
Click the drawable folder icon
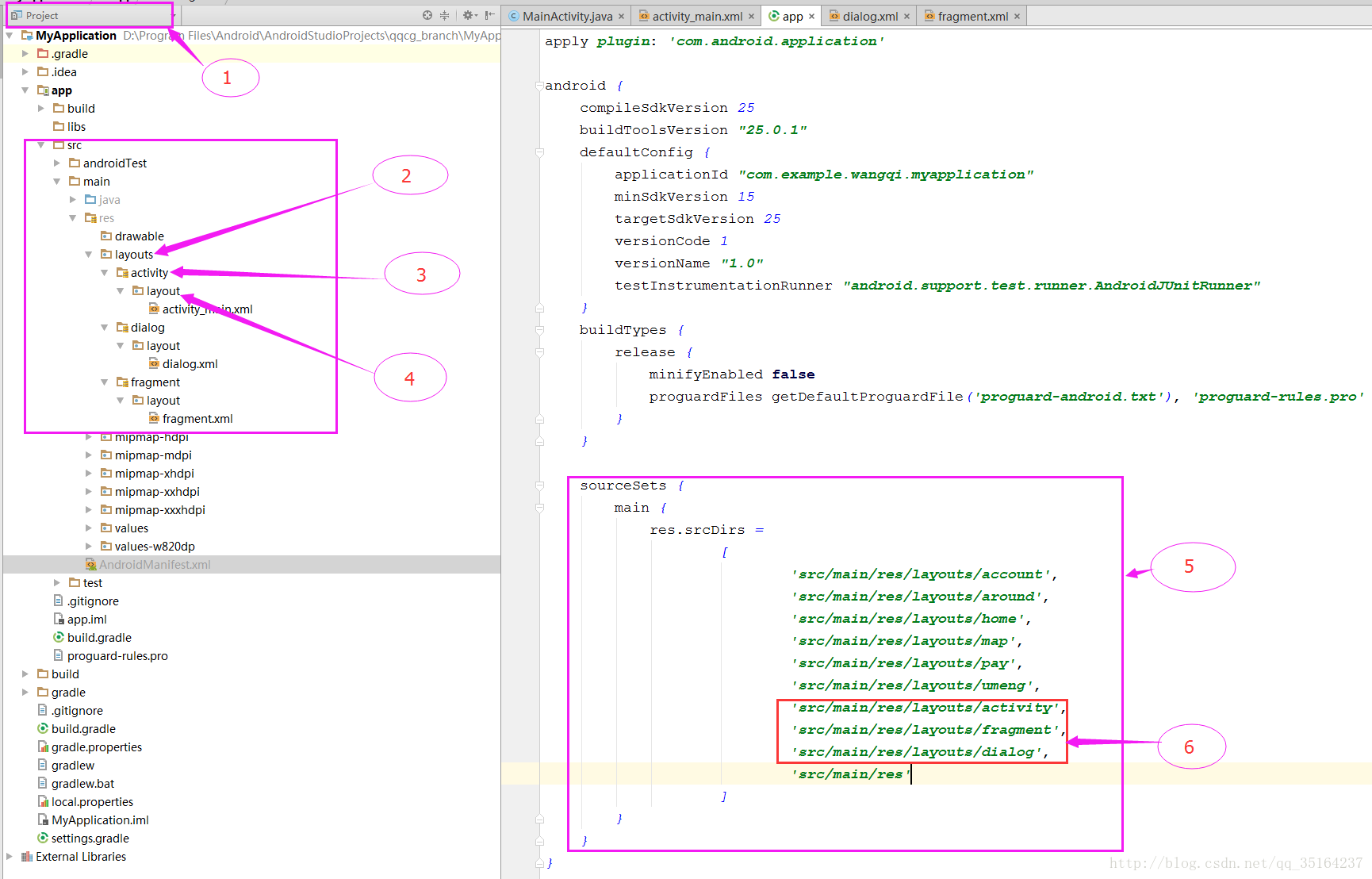pyautogui.click(x=106, y=236)
